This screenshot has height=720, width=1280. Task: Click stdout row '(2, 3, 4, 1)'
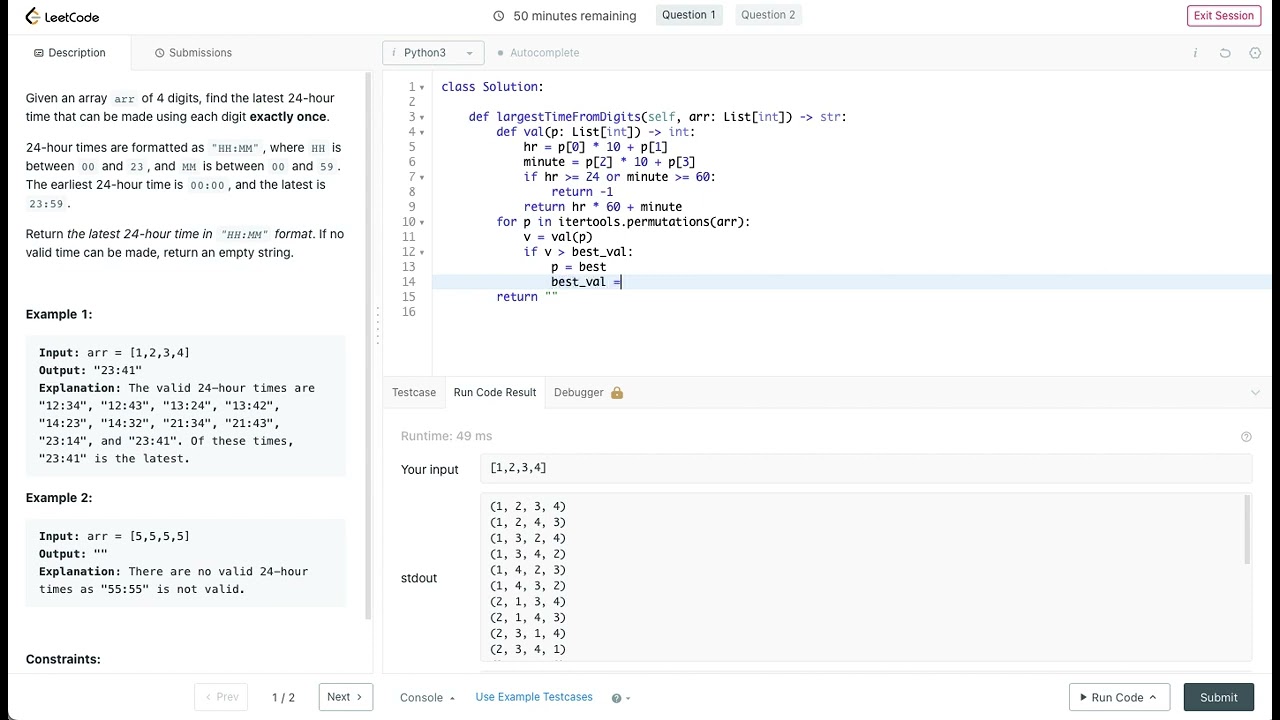click(x=528, y=650)
